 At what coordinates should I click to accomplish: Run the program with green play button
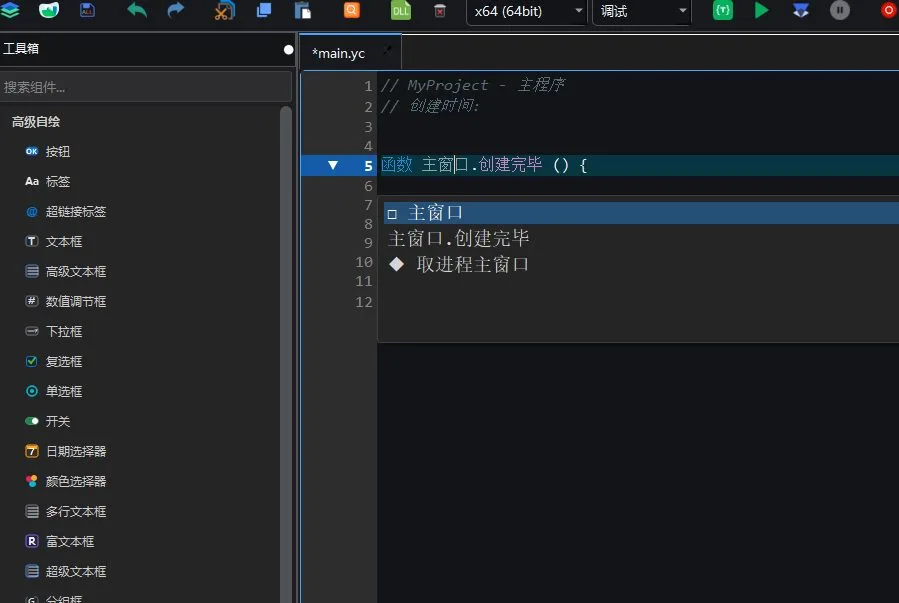[x=761, y=10]
